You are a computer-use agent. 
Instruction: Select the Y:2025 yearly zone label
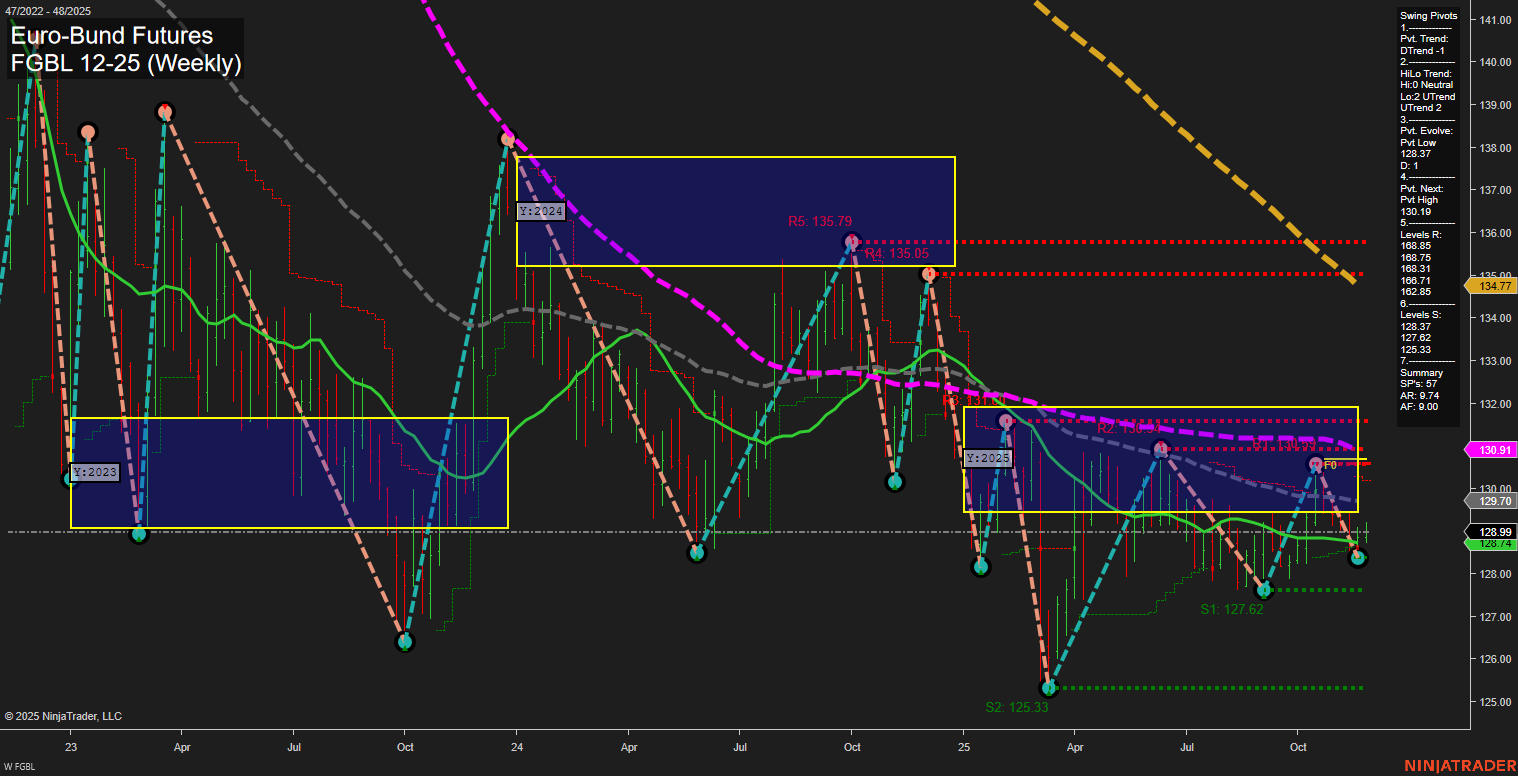click(988, 459)
